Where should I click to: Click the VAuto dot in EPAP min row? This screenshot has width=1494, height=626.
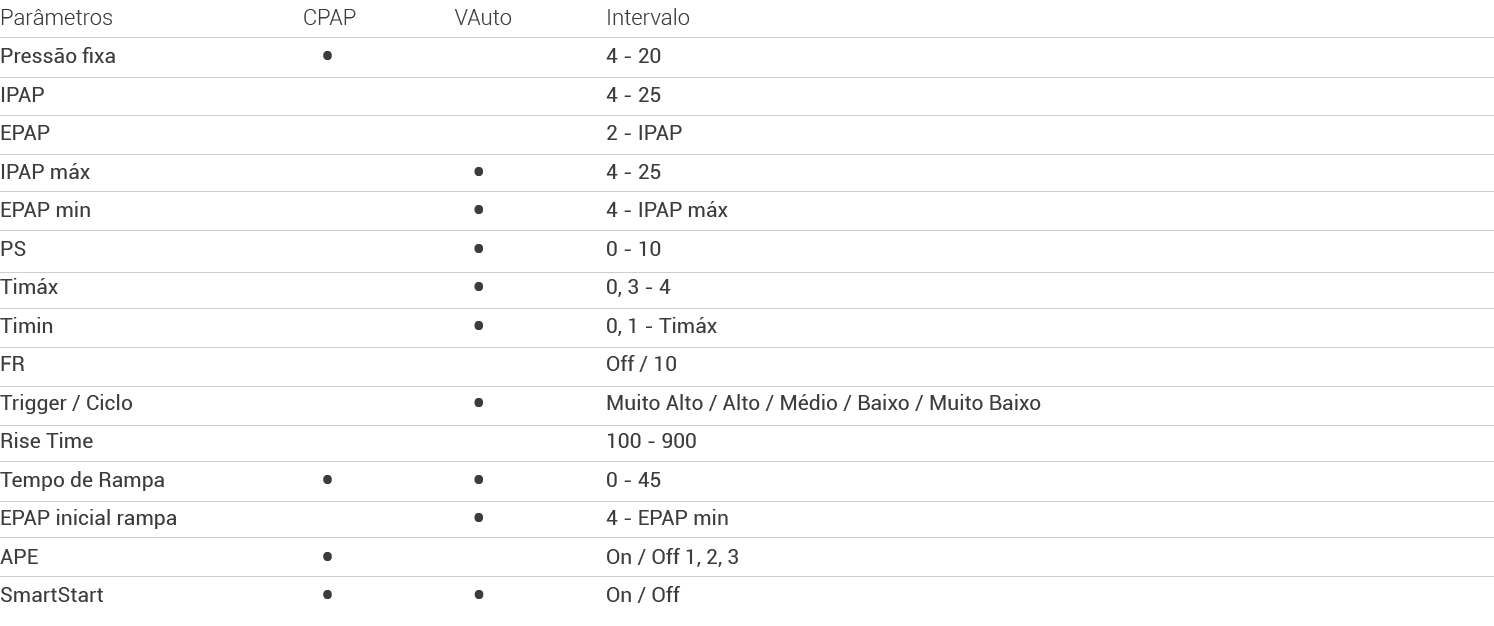click(479, 210)
